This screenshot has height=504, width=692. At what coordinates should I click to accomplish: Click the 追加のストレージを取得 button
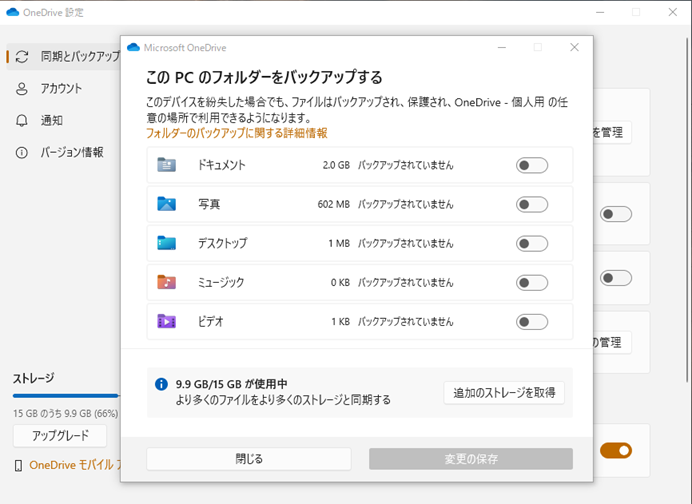[x=504, y=392]
